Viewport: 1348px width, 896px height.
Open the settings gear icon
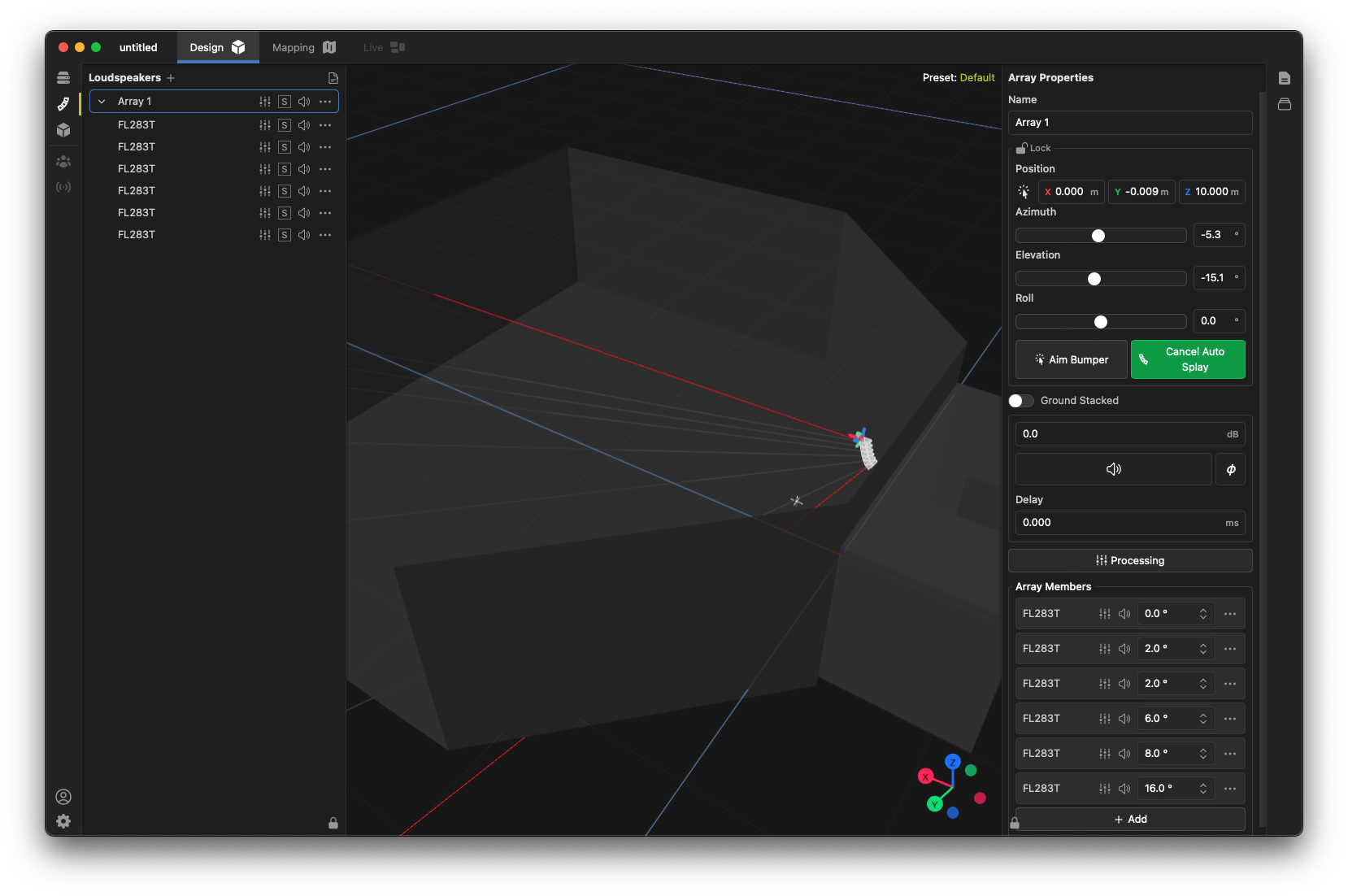[x=63, y=821]
